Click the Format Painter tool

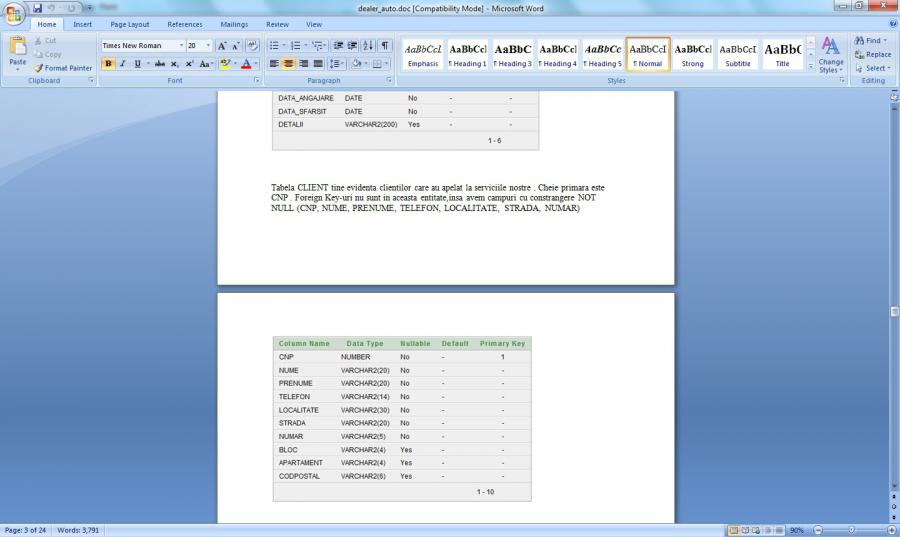pos(63,68)
